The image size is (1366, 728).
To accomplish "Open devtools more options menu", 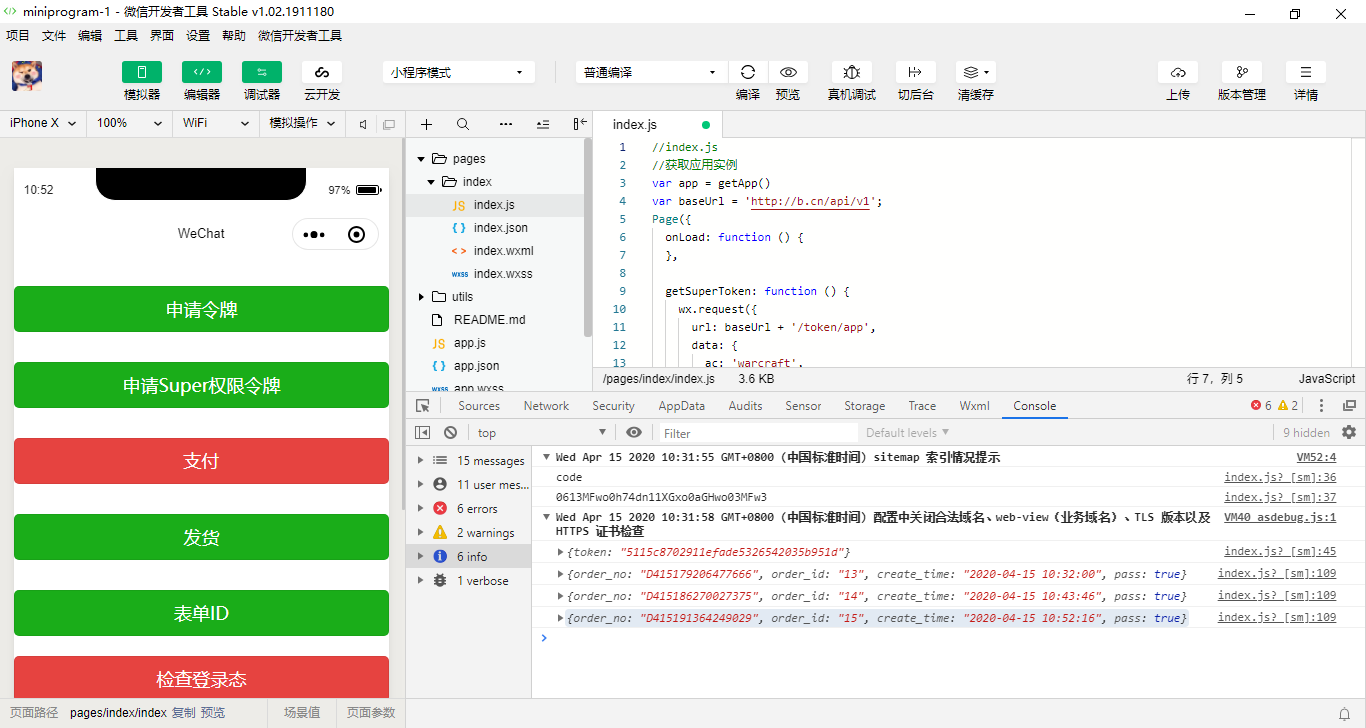I will coord(1322,406).
